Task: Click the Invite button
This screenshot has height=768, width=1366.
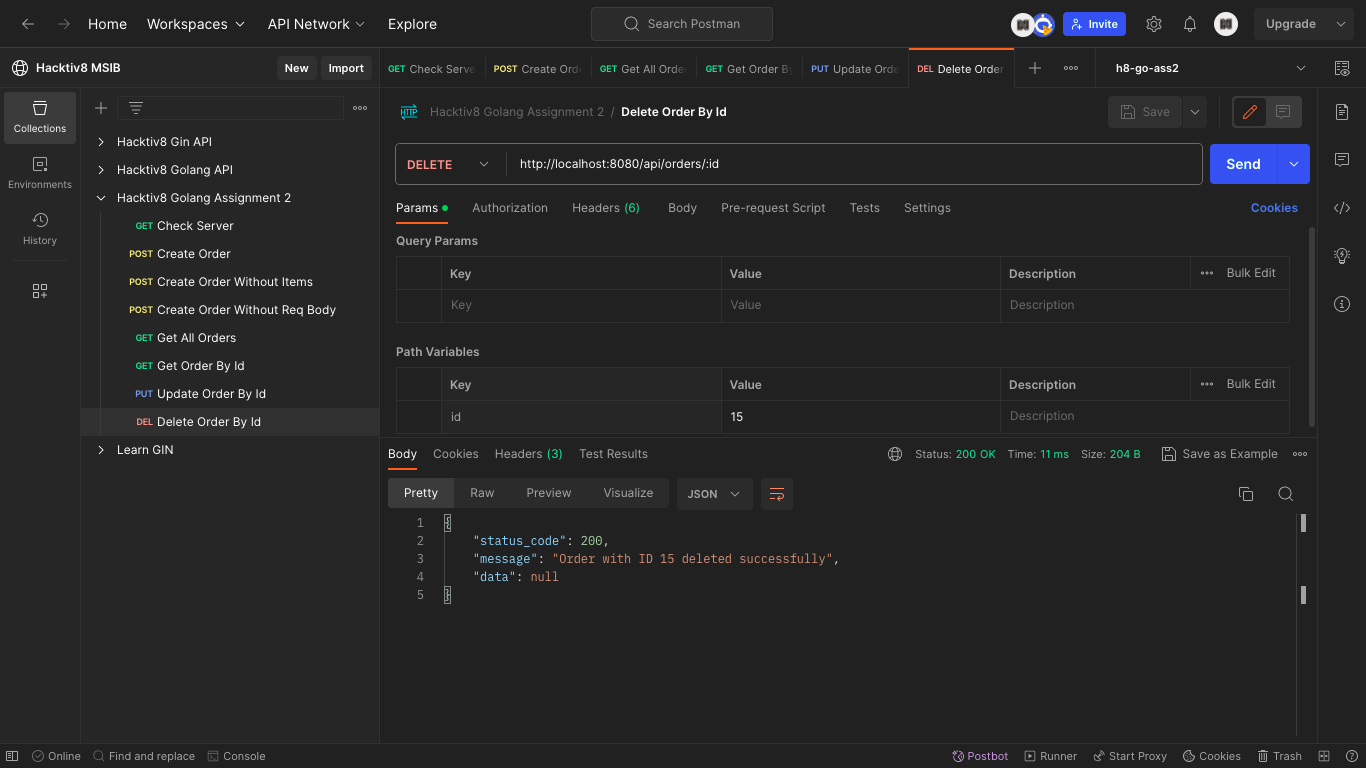Action: [x=1094, y=24]
